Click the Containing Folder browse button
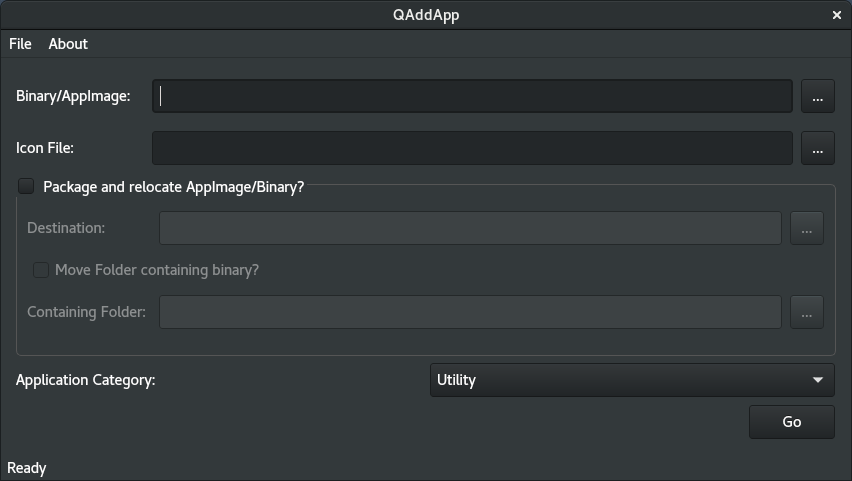 pos(807,312)
